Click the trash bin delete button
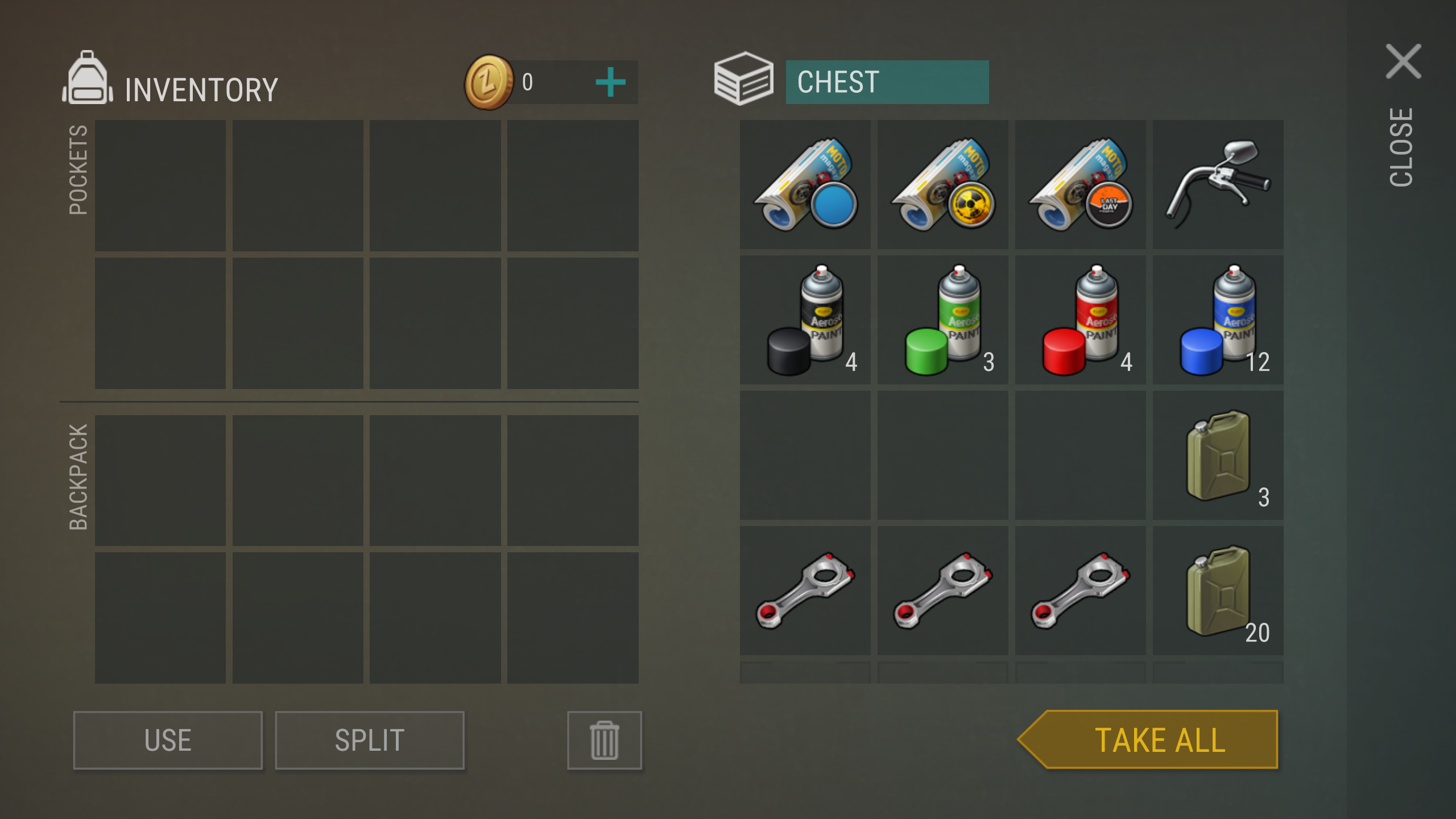 [x=604, y=740]
